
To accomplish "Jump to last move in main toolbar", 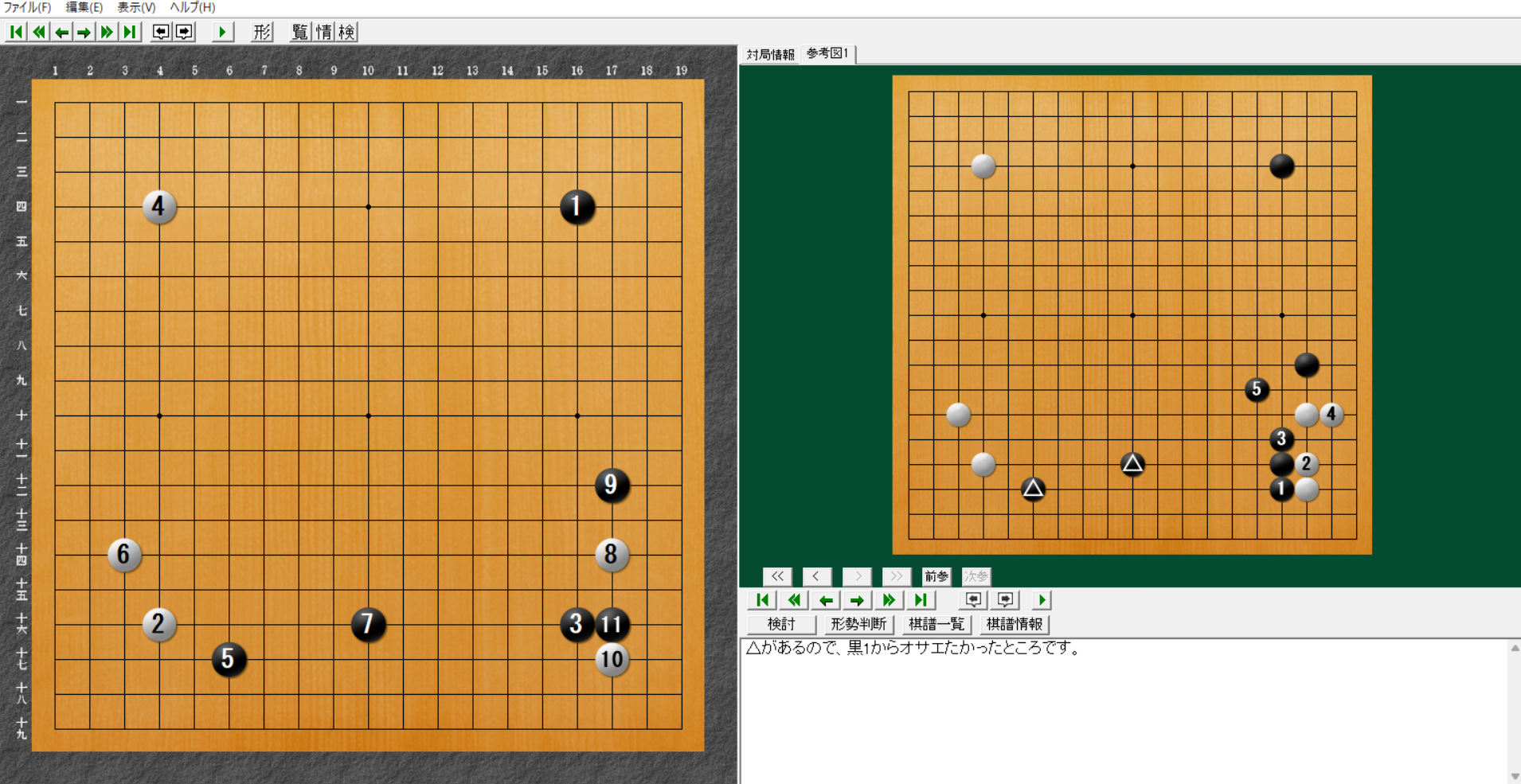I will (x=130, y=32).
